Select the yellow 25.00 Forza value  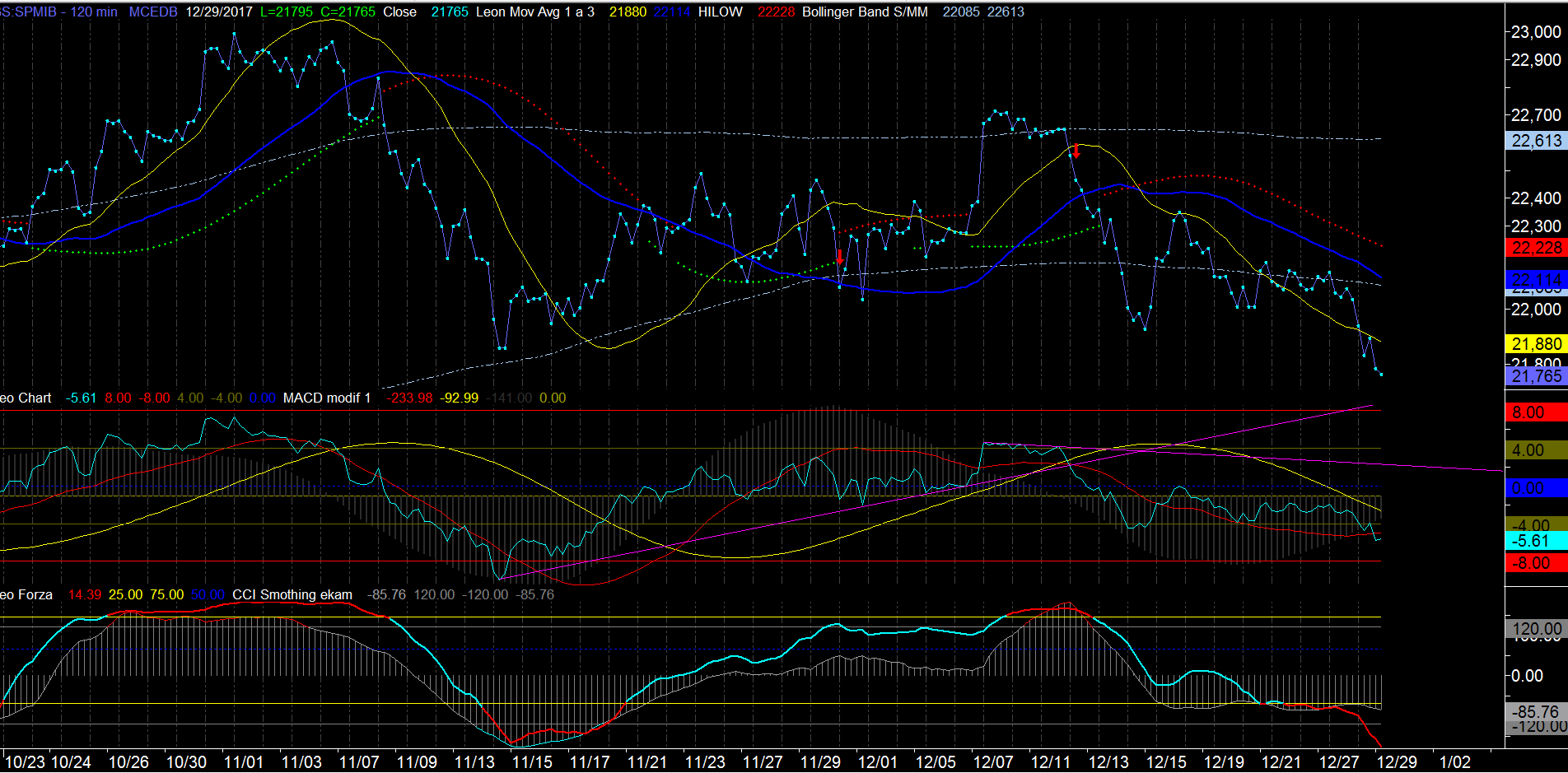[125, 595]
